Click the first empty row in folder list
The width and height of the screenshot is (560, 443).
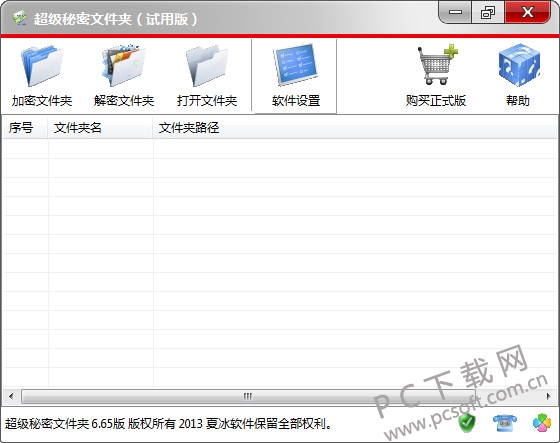pos(280,149)
